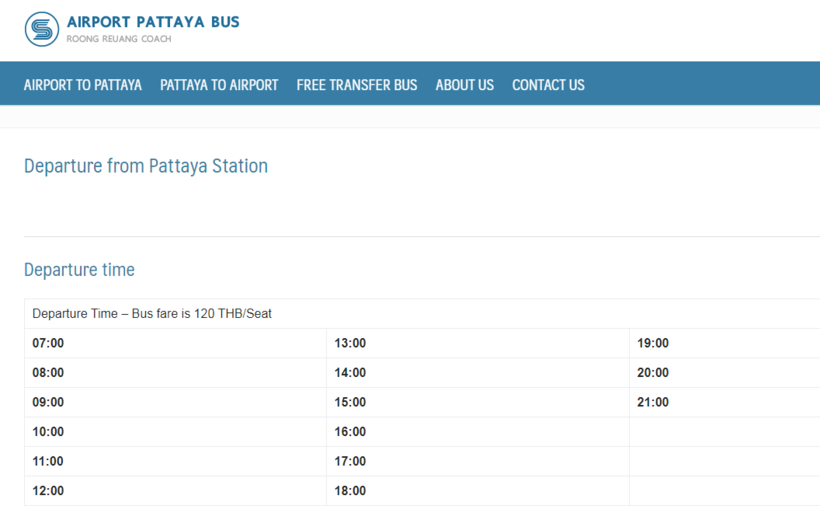Image resolution: width=820 pixels, height=506 pixels.
Task: Select the 19:00 departure time cell
Action: click(653, 343)
